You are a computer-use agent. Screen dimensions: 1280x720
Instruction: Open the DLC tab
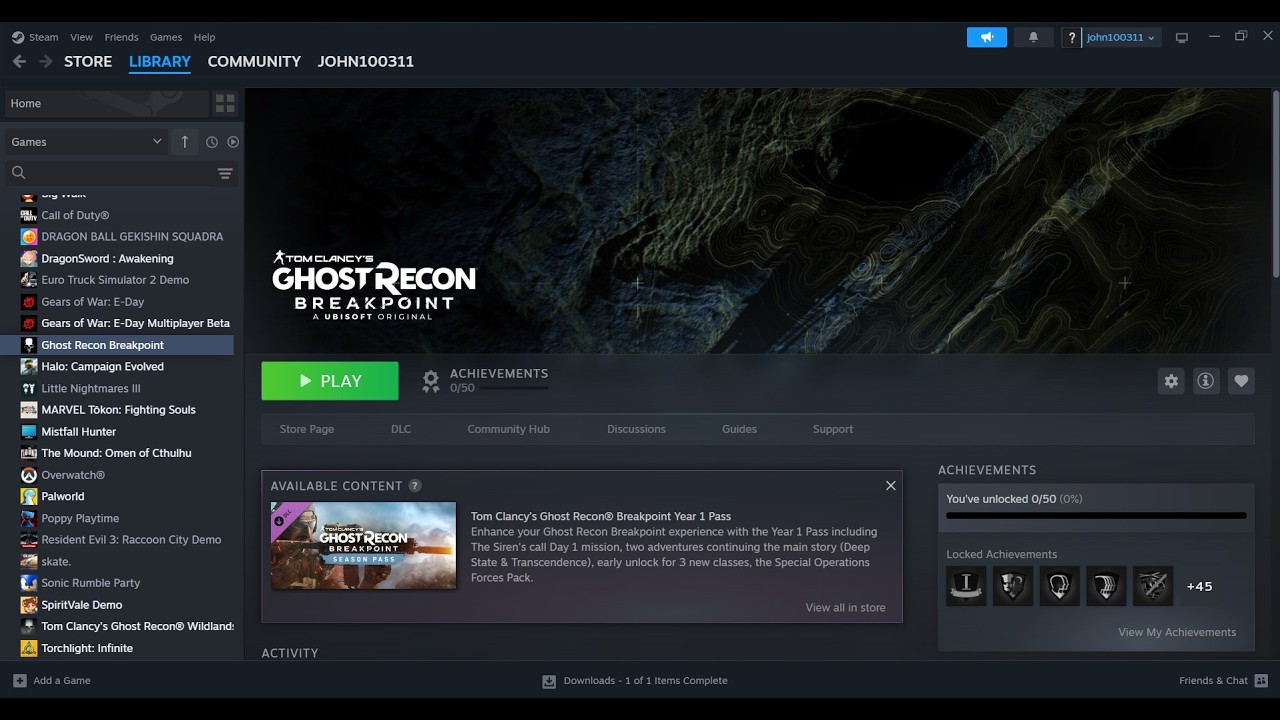coord(401,429)
